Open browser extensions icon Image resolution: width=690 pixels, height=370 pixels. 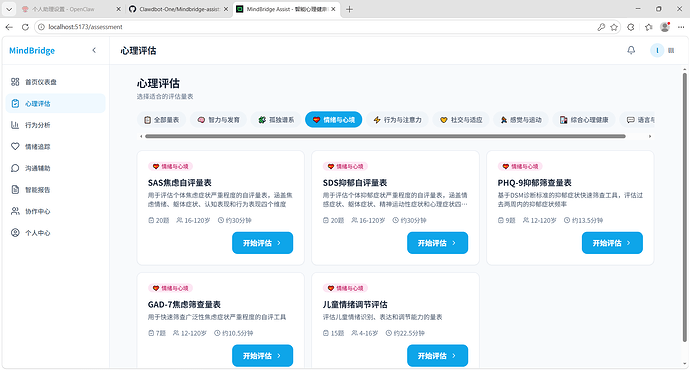click(x=631, y=27)
